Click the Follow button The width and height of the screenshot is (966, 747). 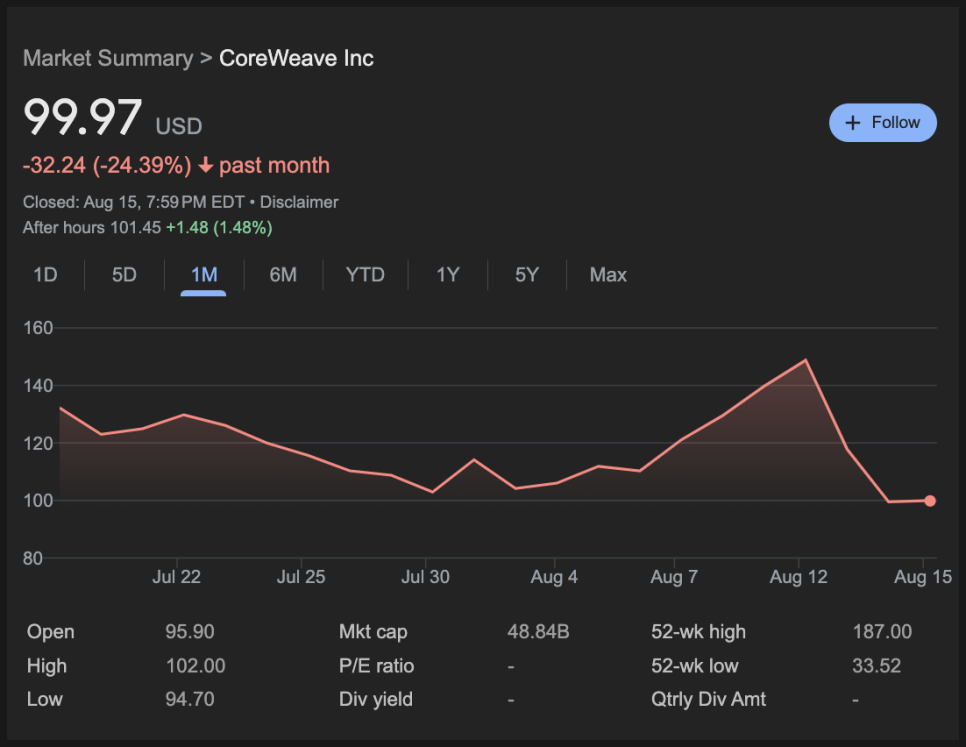coord(883,123)
